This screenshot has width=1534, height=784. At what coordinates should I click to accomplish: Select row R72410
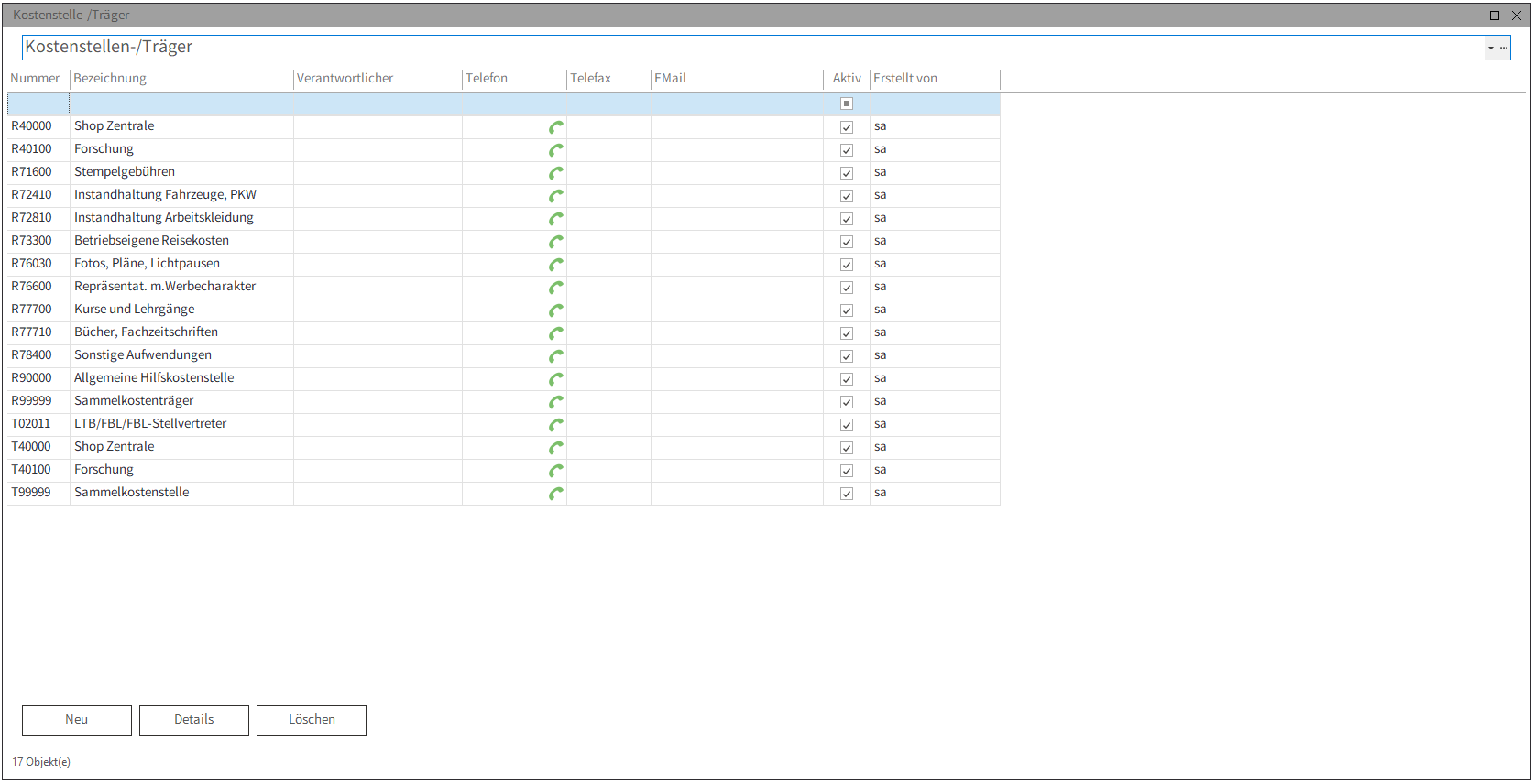pos(31,195)
